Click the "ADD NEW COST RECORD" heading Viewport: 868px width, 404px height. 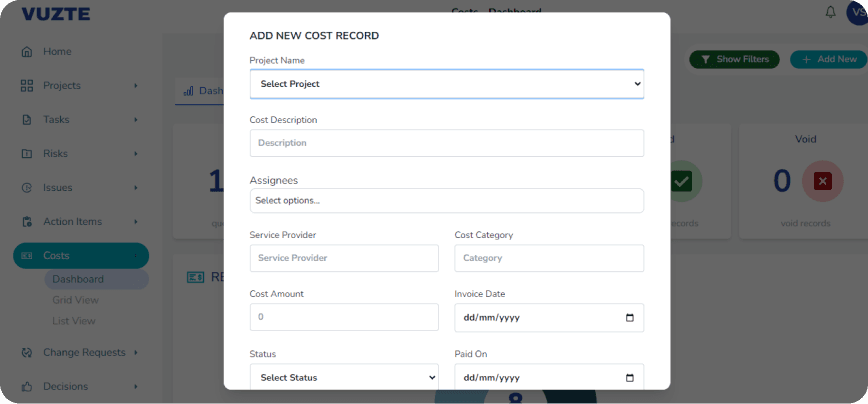pyautogui.click(x=314, y=36)
